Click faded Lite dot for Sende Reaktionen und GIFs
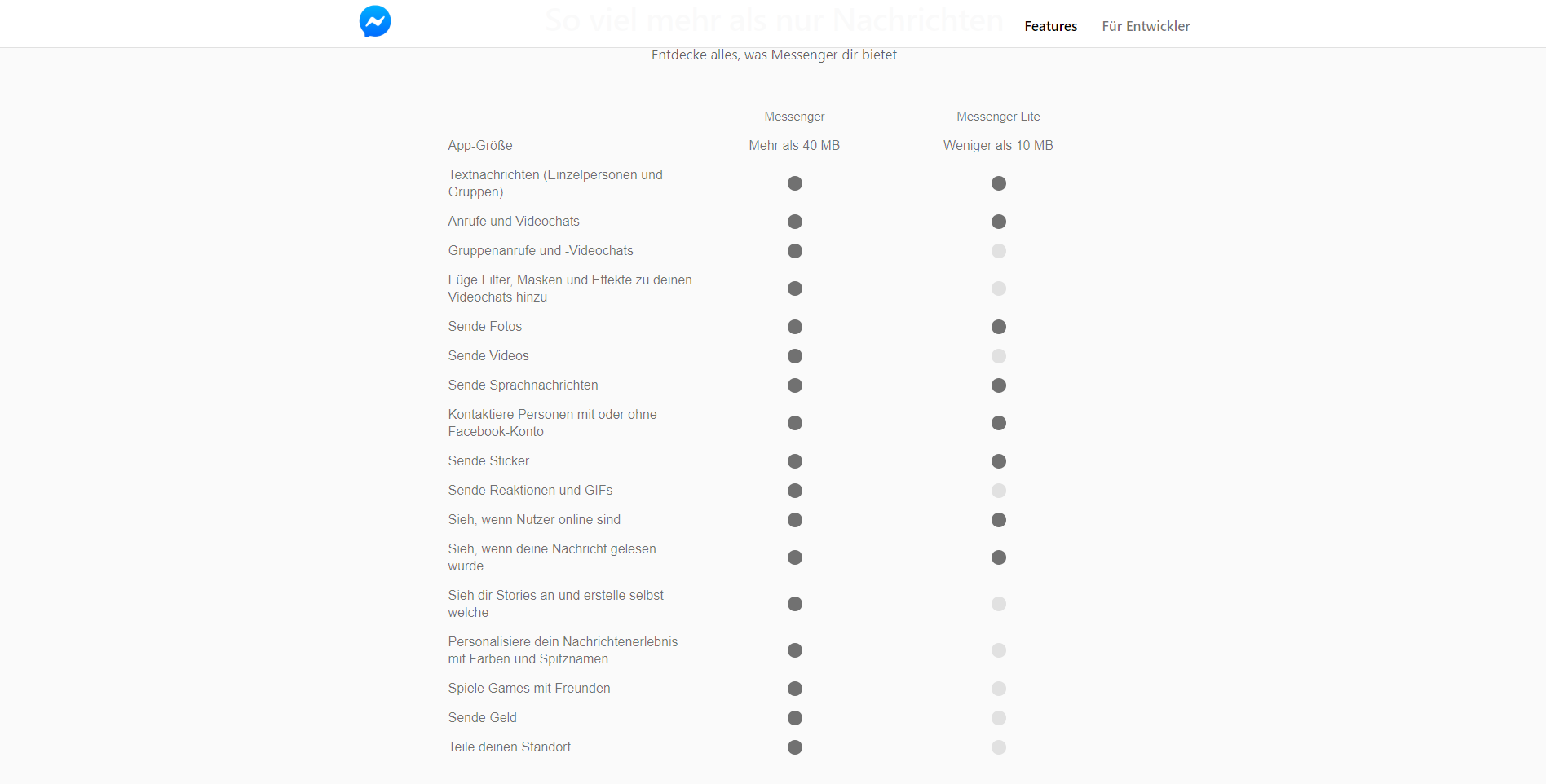The width and height of the screenshot is (1546, 784). pyautogui.click(x=999, y=491)
